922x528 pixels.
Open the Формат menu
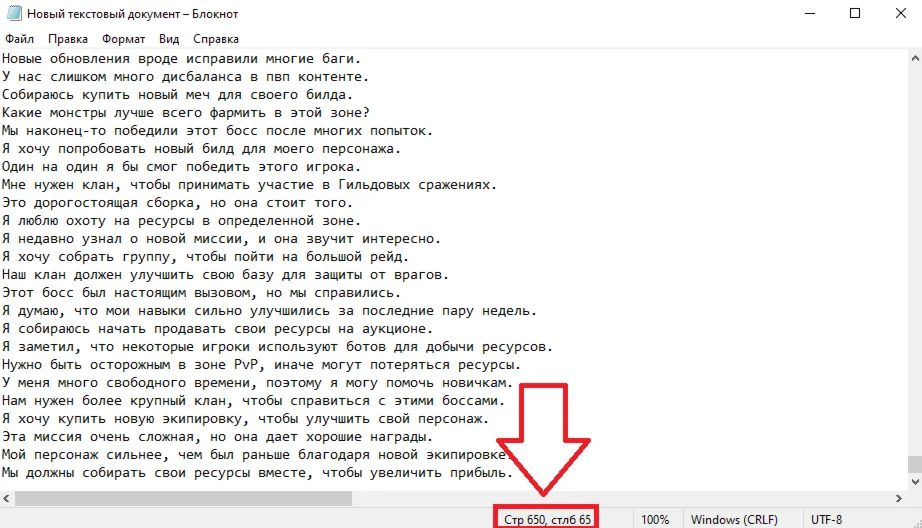coord(123,39)
